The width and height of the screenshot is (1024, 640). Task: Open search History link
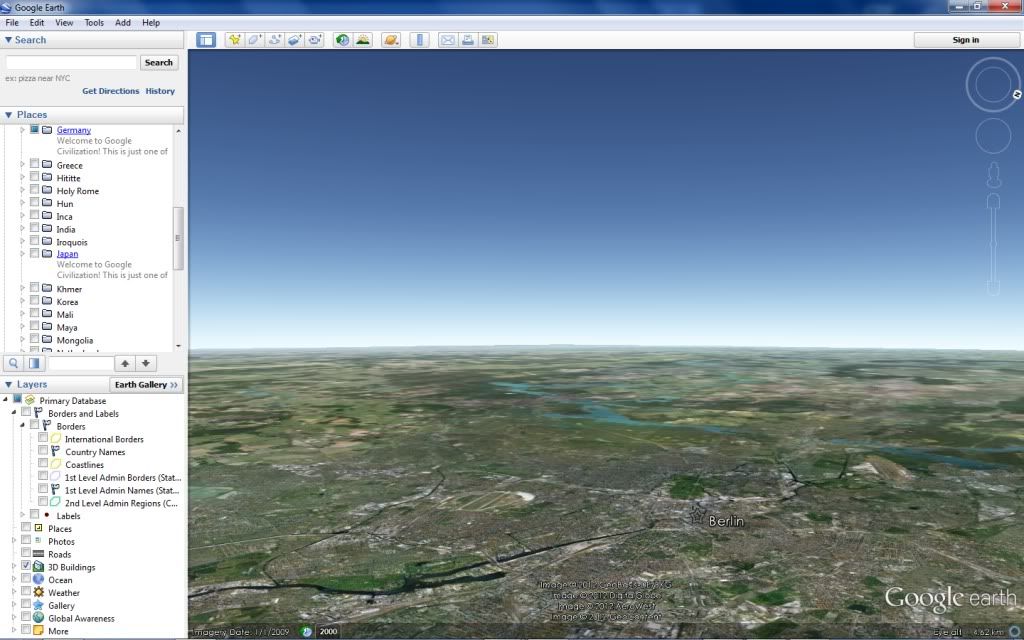click(160, 91)
